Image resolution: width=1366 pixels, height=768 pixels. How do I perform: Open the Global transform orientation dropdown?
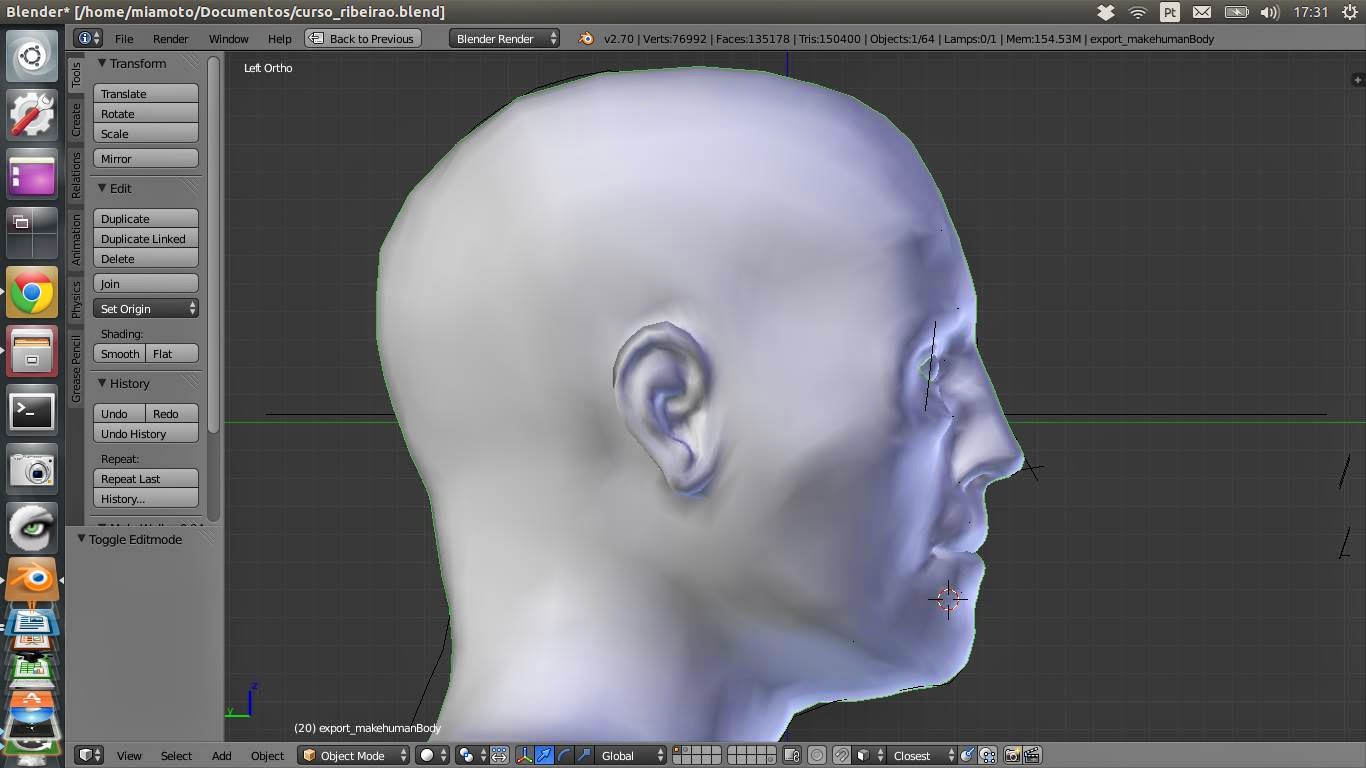coord(631,755)
